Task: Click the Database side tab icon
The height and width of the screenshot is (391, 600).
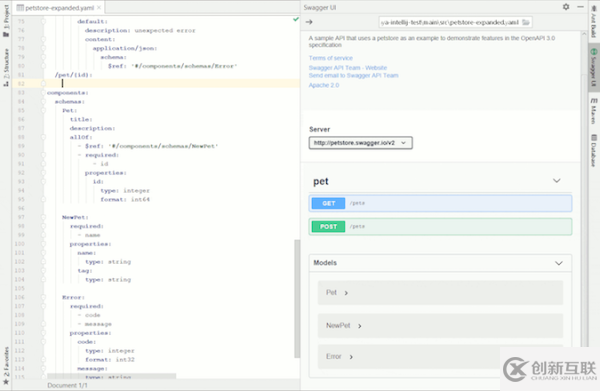Action: tap(593, 137)
